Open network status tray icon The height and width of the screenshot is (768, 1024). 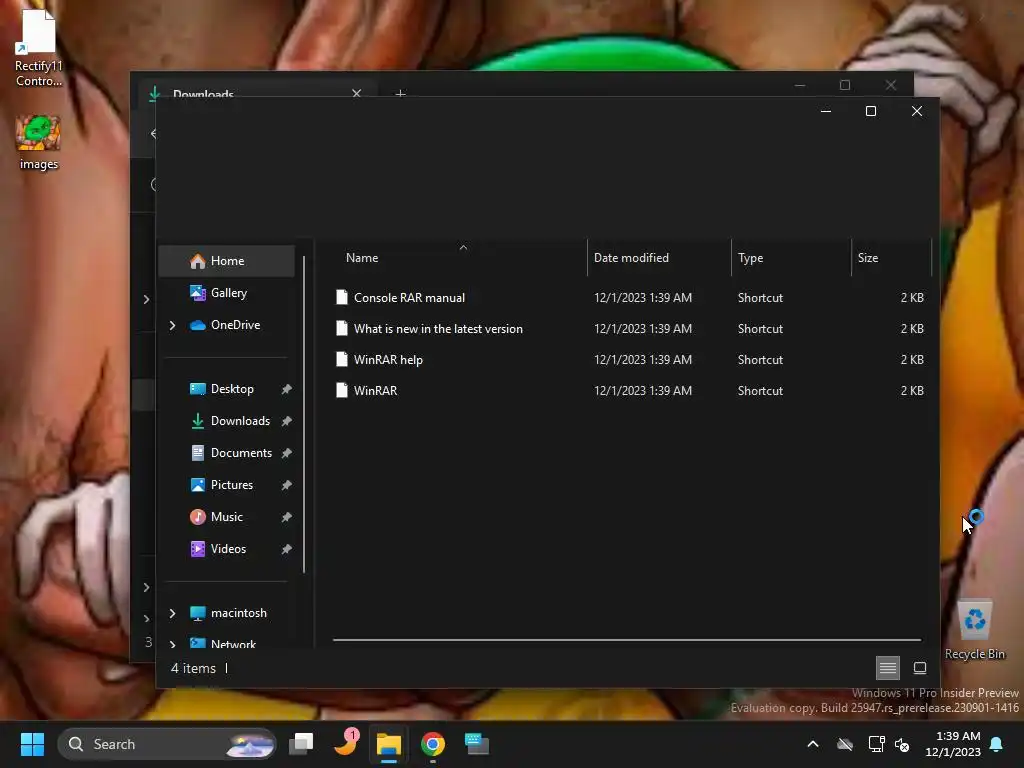(876, 744)
